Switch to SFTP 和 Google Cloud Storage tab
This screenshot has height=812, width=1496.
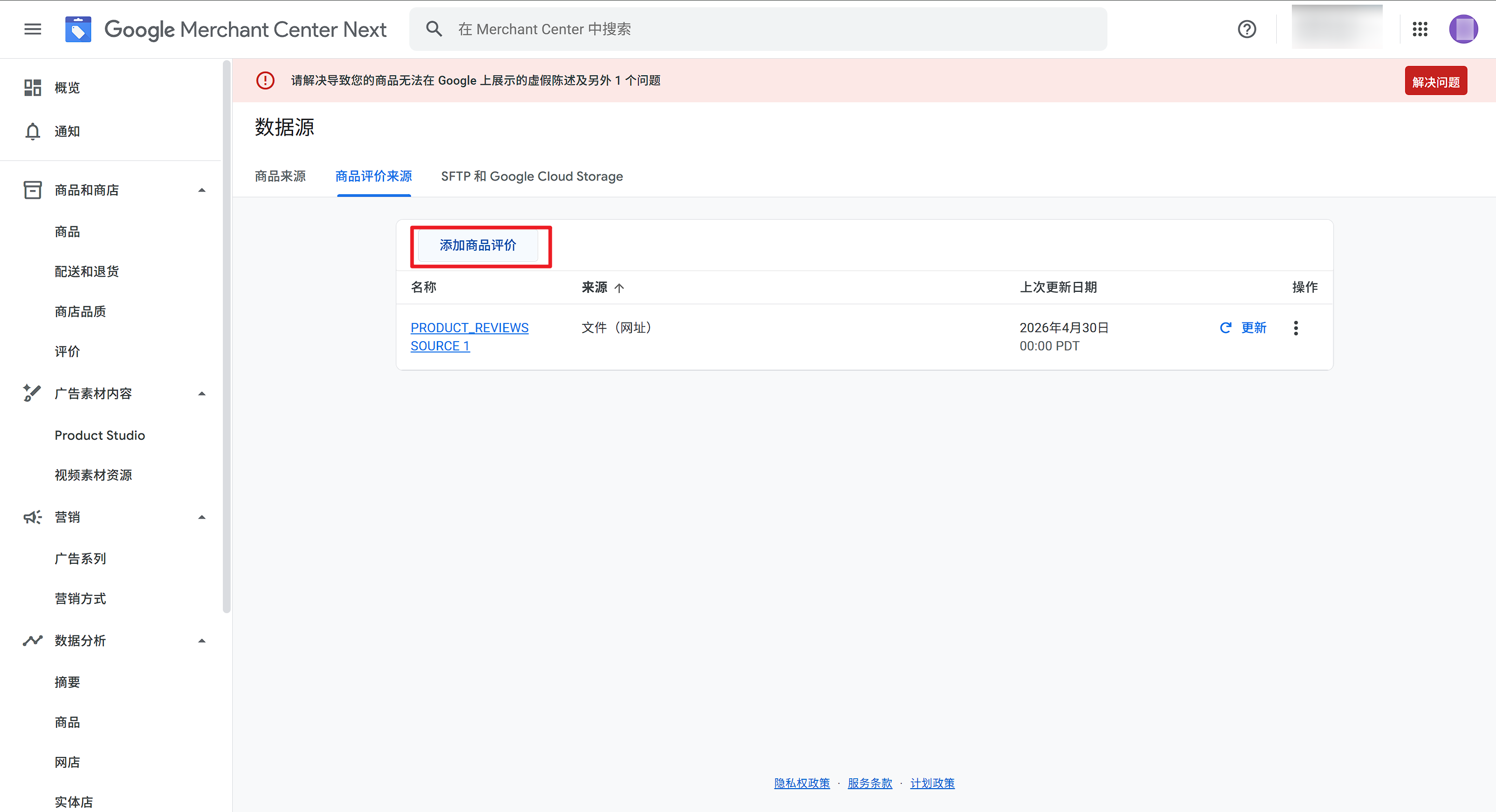[531, 177]
